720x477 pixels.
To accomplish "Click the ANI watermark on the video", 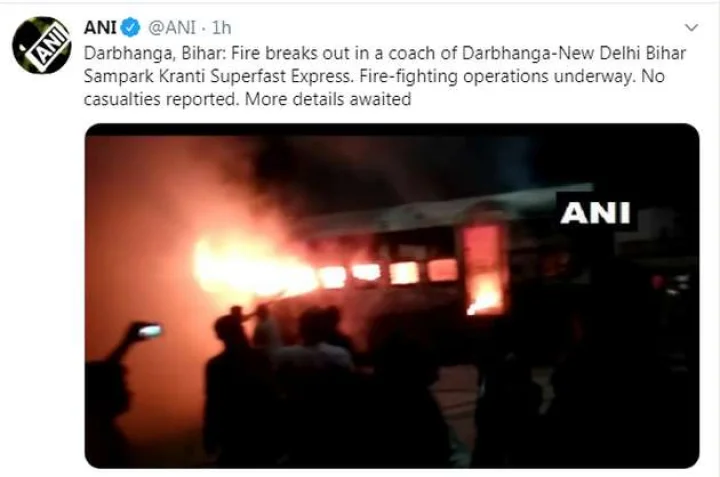I will (x=595, y=213).
